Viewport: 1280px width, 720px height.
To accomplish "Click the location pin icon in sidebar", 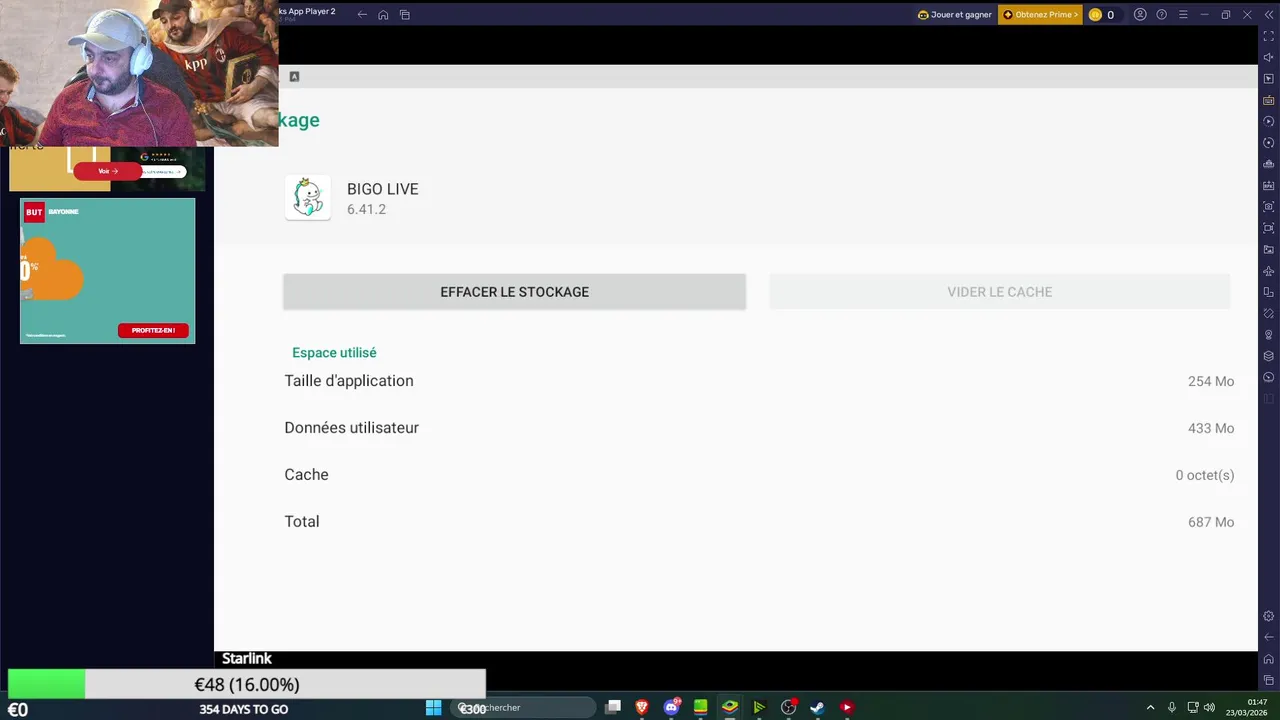I will click(1269, 335).
